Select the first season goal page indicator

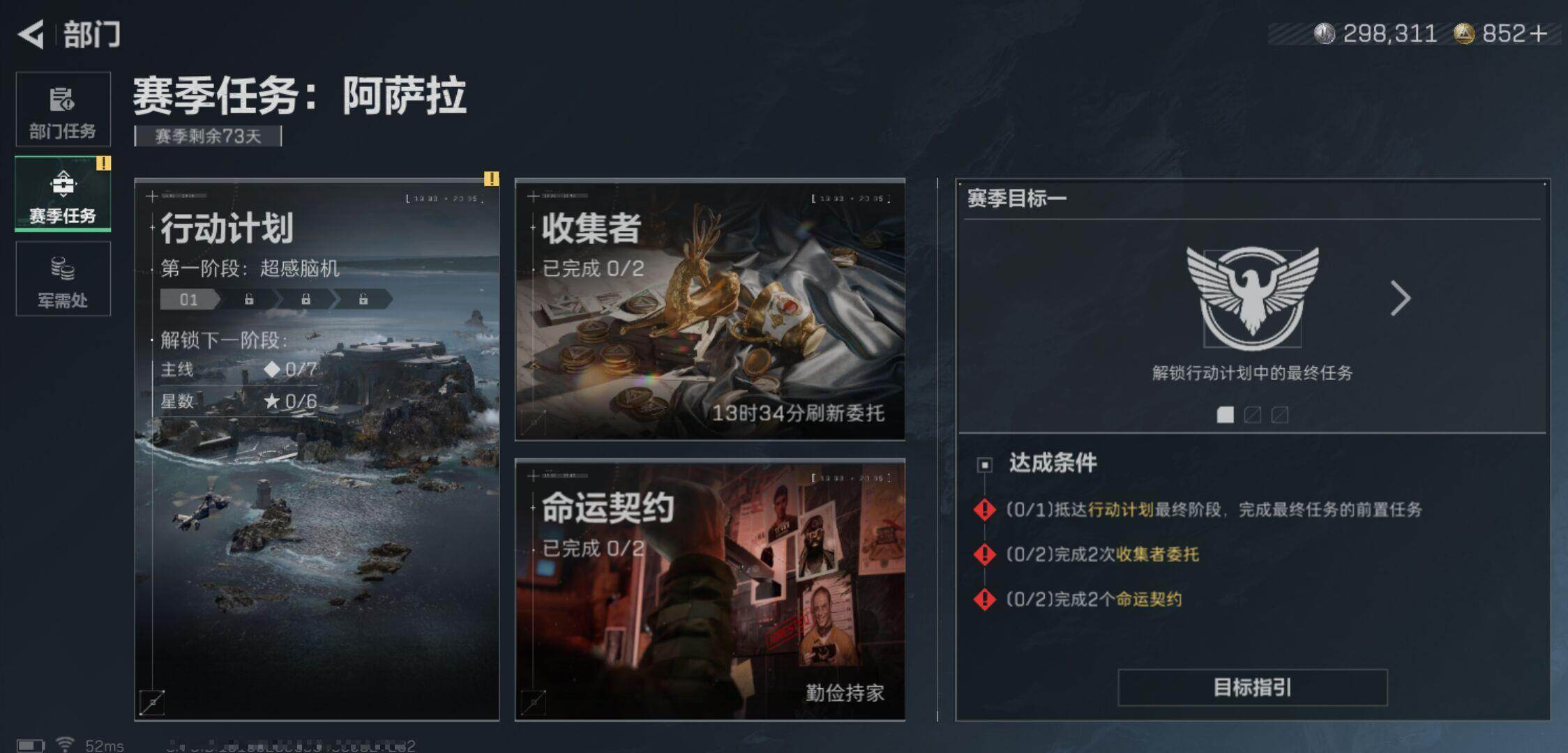point(1225,415)
